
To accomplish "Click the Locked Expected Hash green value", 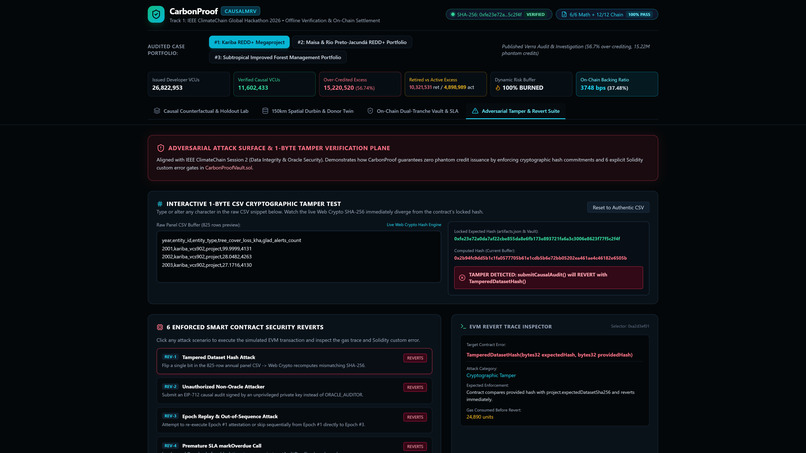I will [x=537, y=239].
